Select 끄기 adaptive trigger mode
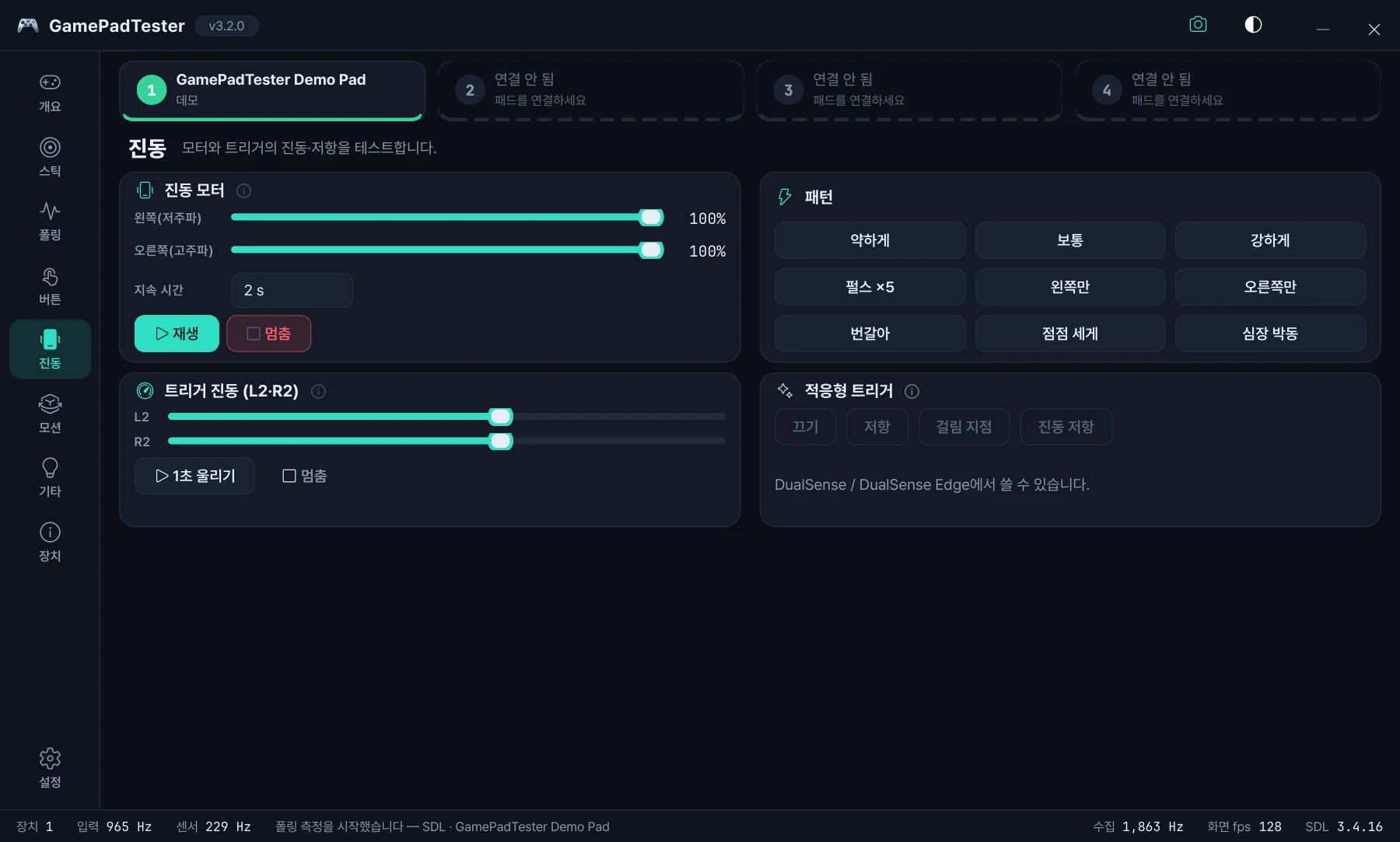 coord(805,427)
